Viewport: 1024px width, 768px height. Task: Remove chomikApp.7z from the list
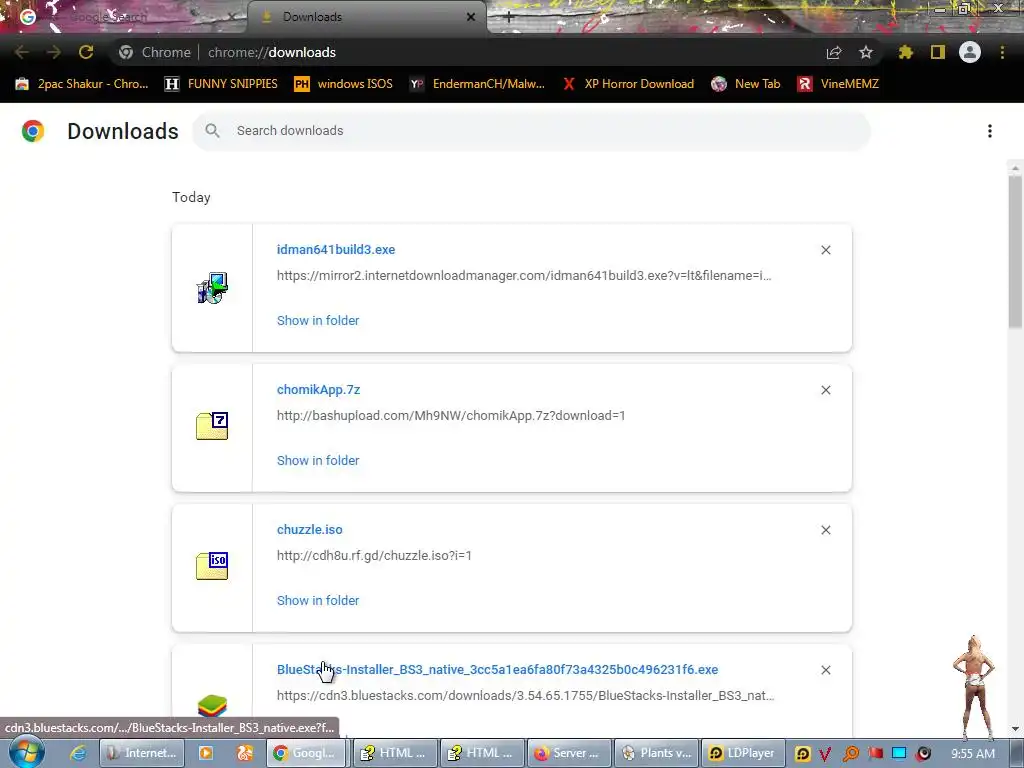point(825,390)
